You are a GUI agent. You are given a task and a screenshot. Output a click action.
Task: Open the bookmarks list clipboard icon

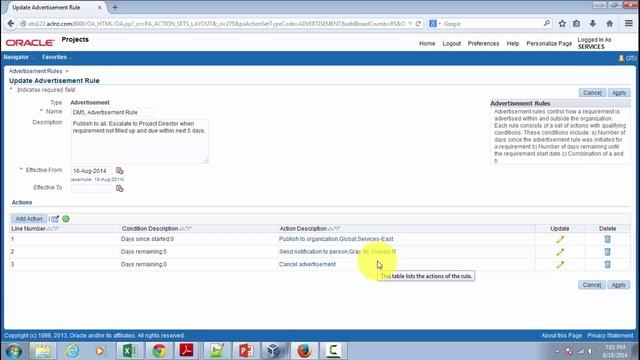pyautogui.click(x=576, y=24)
